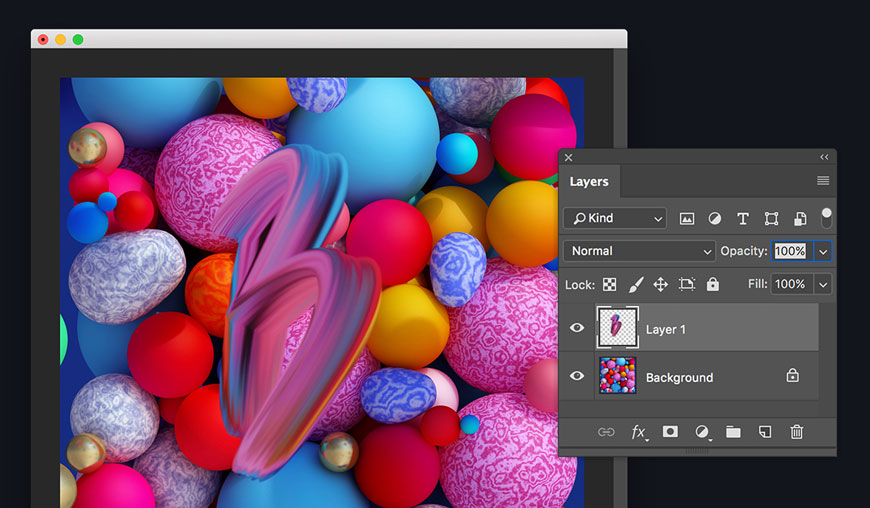The width and height of the screenshot is (870, 508).
Task: Open the Normal blend mode dropdown
Action: [640, 251]
